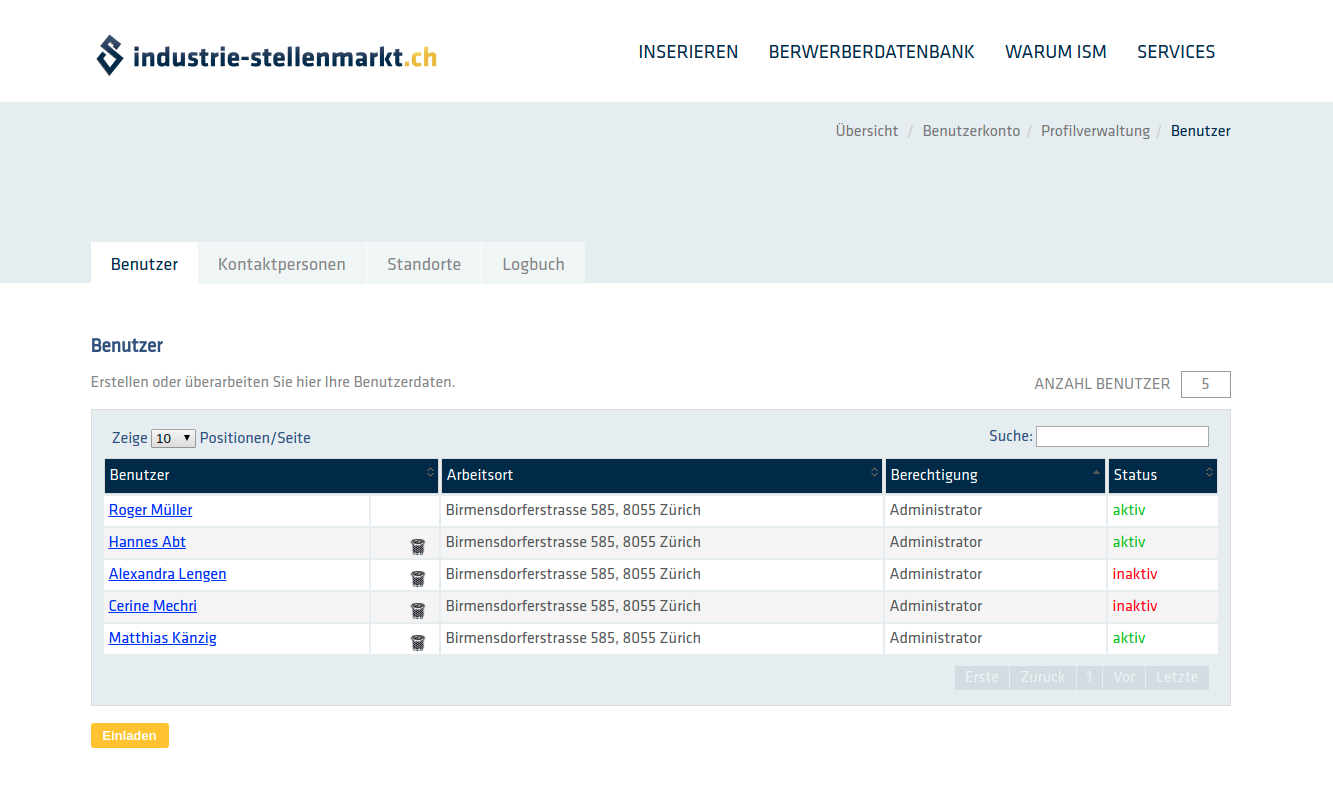Open the positions per page dropdown
The width and height of the screenshot is (1333, 792).
pyautogui.click(x=173, y=438)
